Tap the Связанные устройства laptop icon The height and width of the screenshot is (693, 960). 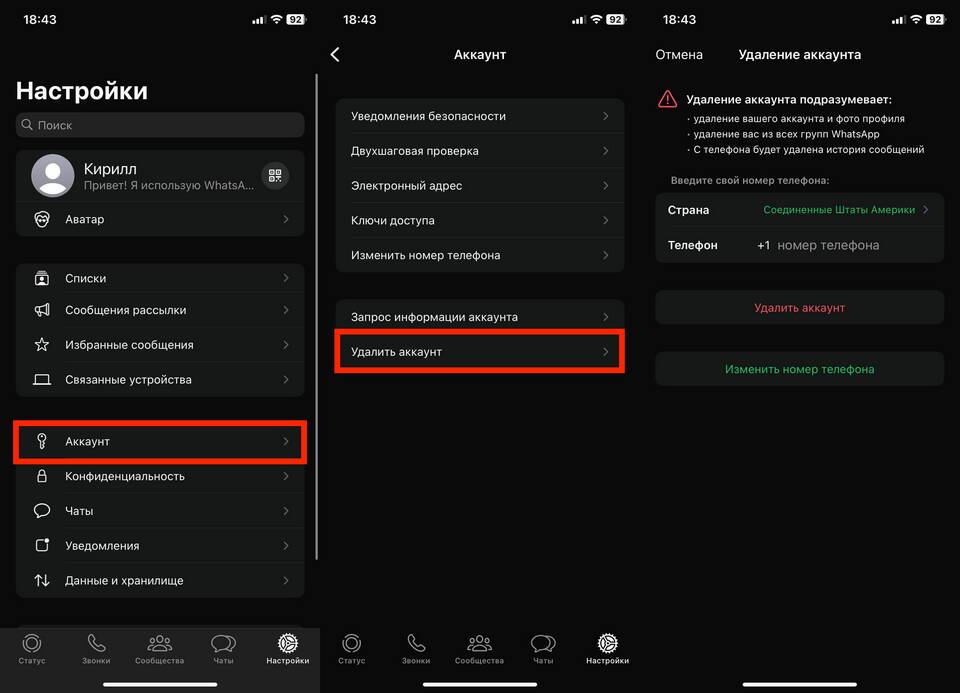(42, 380)
